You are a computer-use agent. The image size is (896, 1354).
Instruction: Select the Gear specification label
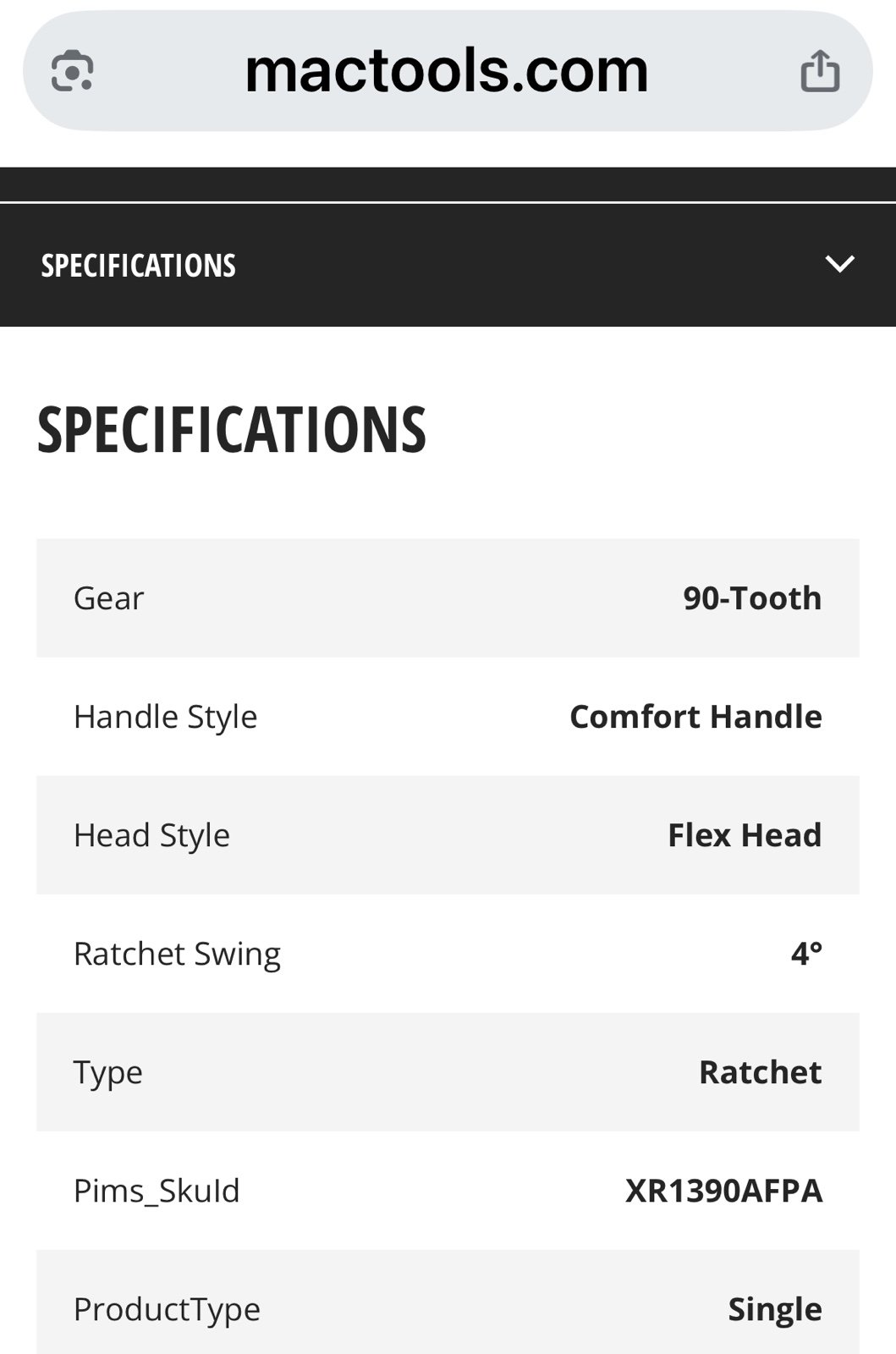[109, 598]
